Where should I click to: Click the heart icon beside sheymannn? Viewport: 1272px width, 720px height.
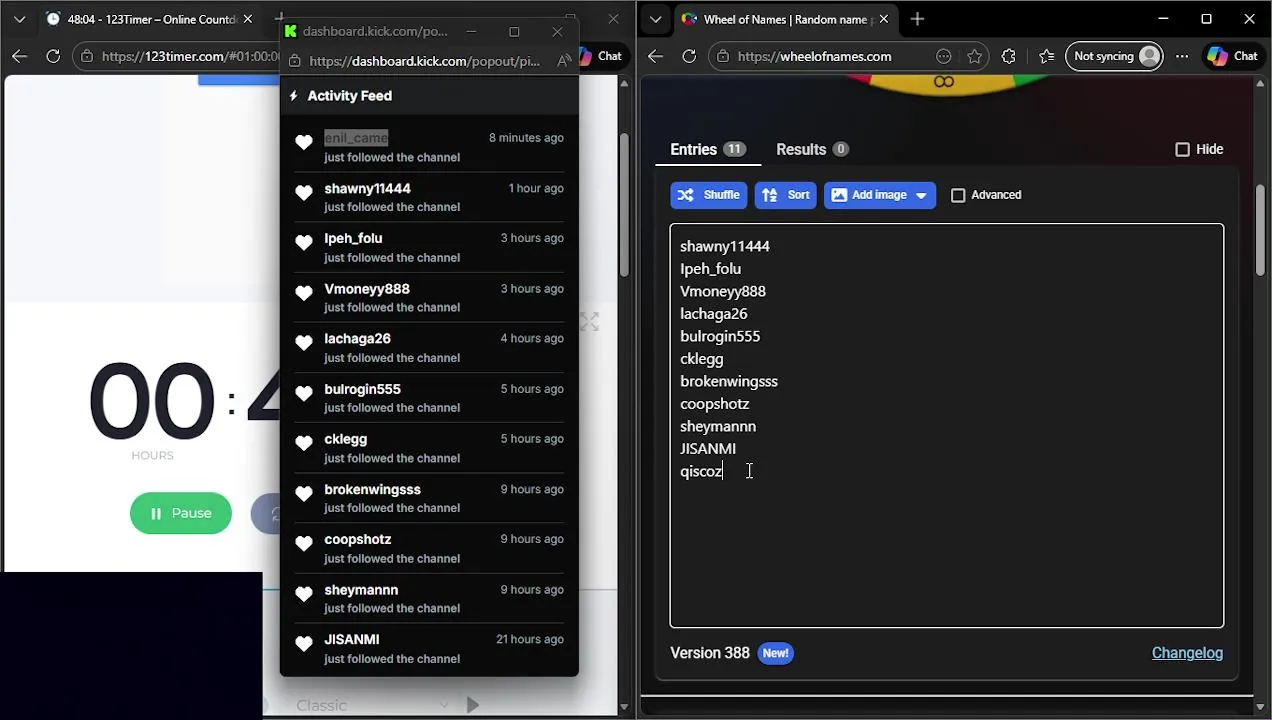[x=304, y=594]
